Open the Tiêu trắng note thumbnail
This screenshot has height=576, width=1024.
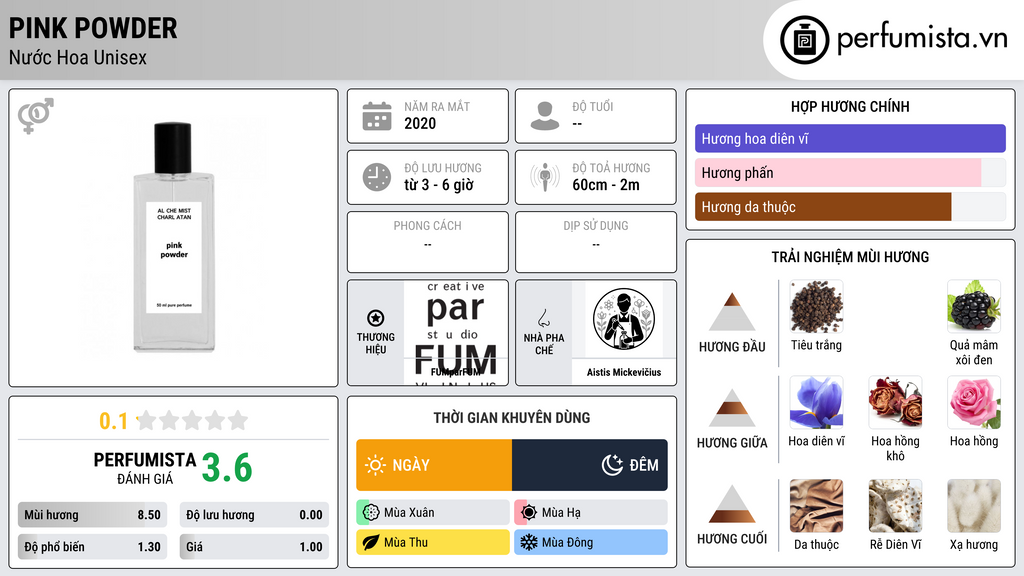816,307
